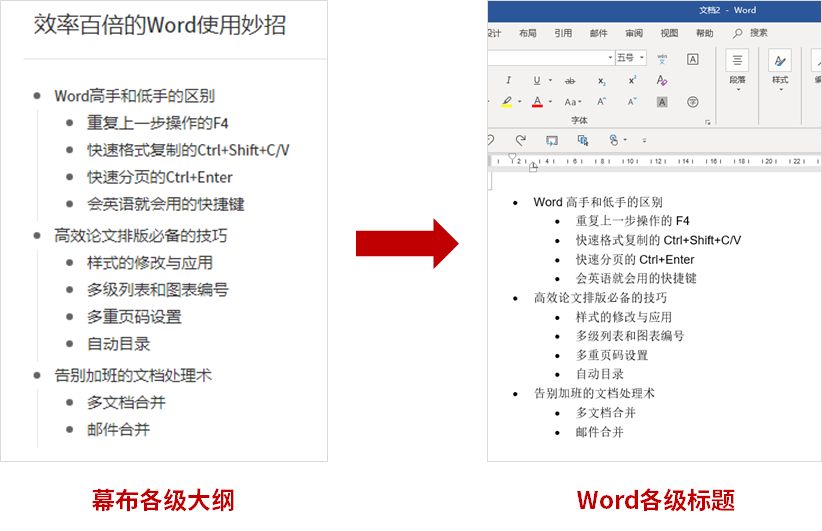Customize the quick access toolbar

pos(644,140)
